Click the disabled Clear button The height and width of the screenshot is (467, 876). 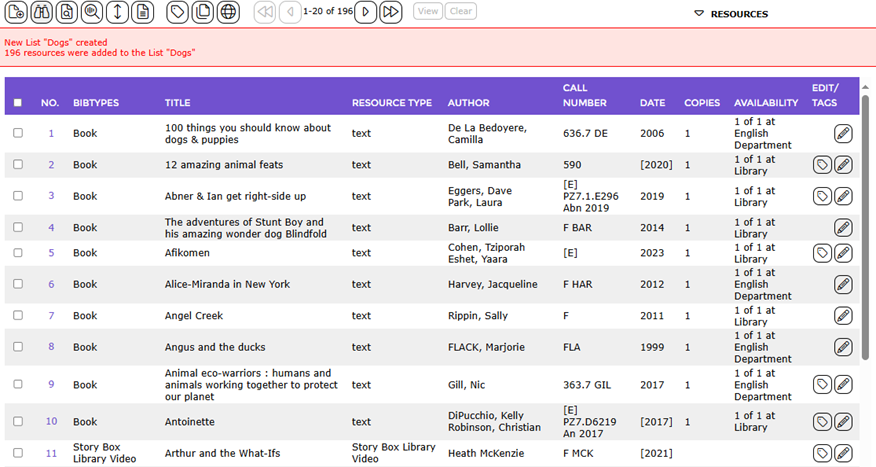tap(461, 11)
